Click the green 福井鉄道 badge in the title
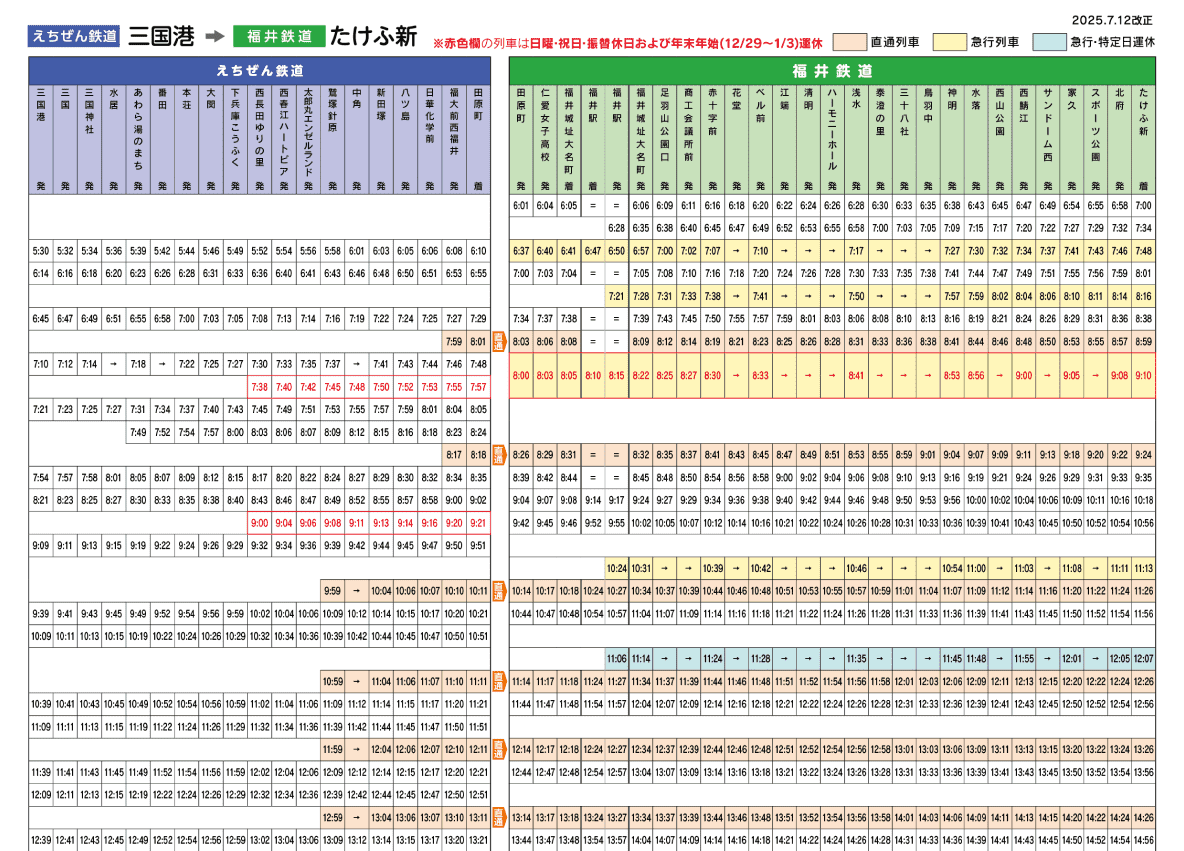Image resolution: width=1184 pixels, height=851 pixels. [279, 36]
